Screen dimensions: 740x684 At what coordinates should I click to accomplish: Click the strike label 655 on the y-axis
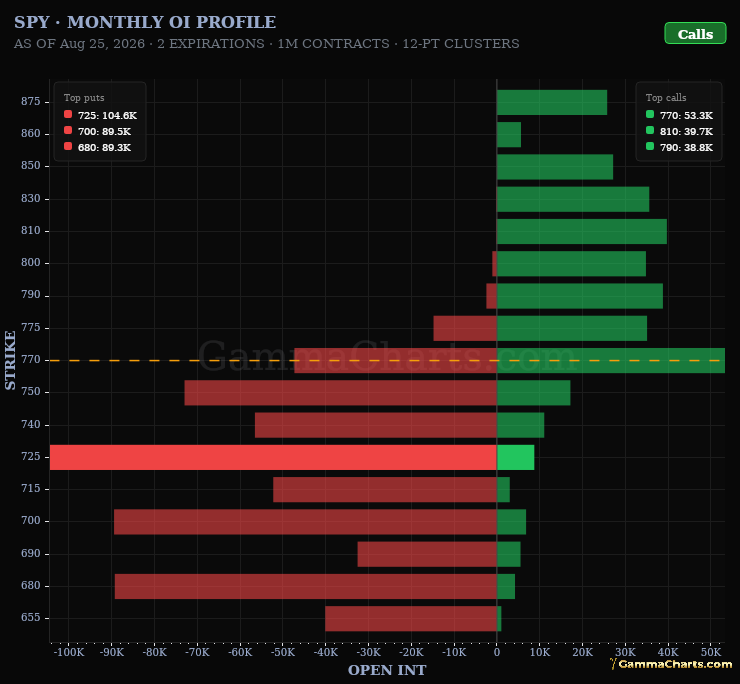coord(31,617)
